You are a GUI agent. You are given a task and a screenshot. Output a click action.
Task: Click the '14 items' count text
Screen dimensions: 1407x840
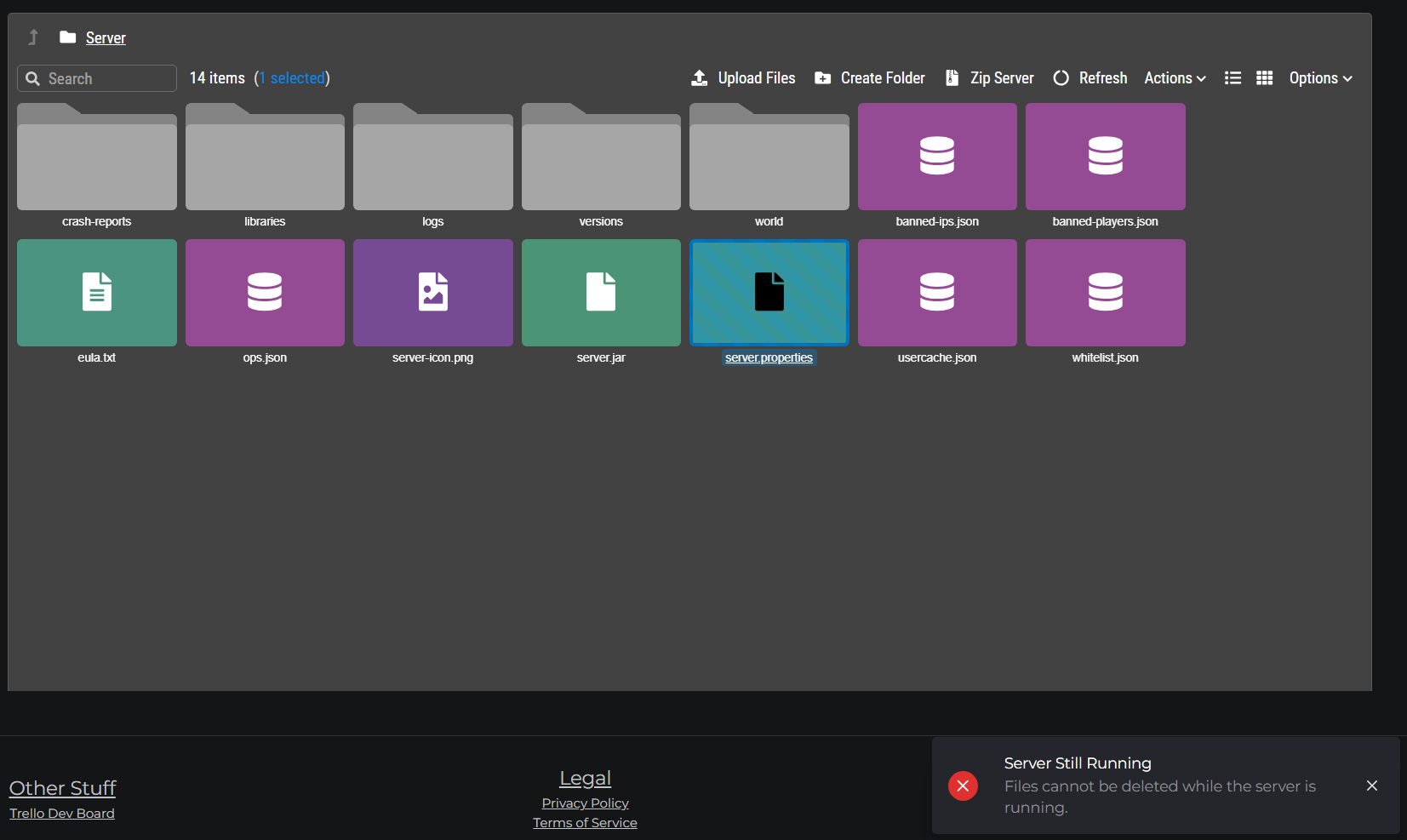pos(217,78)
